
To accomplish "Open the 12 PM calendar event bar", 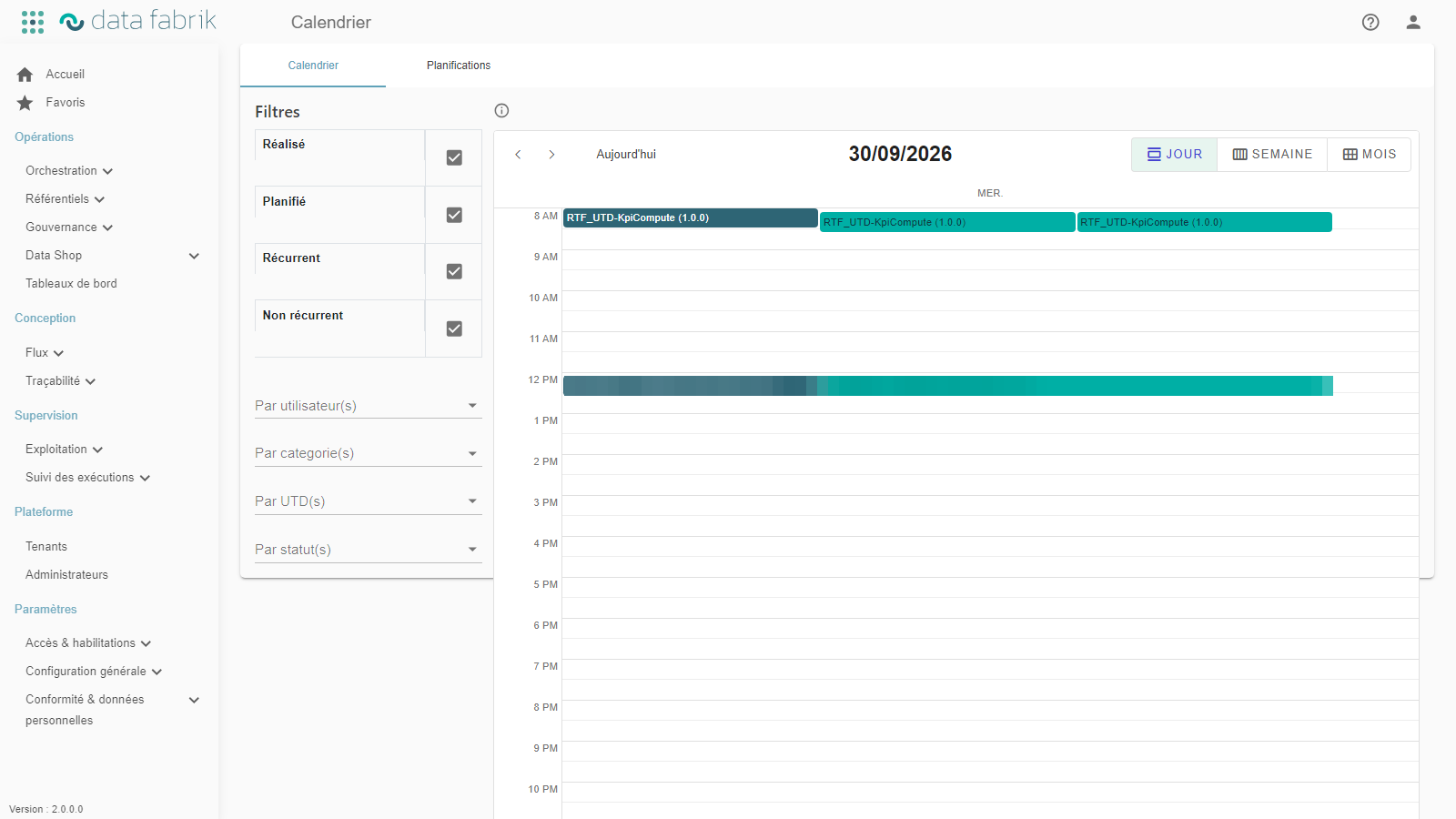I will [x=948, y=386].
